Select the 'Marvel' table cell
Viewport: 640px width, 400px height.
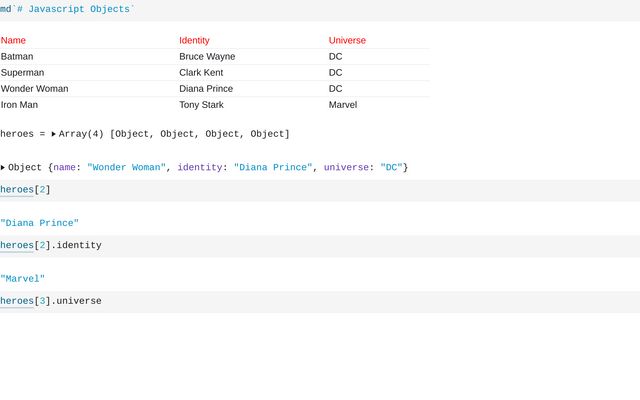point(343,105)
